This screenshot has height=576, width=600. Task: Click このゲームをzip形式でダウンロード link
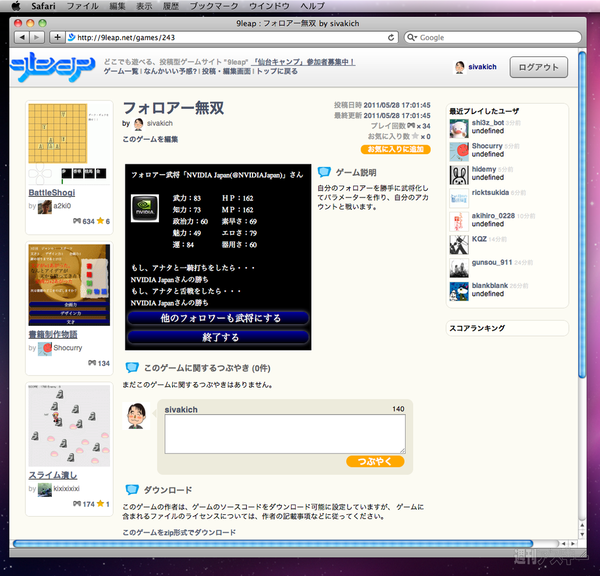coord(179,532)
